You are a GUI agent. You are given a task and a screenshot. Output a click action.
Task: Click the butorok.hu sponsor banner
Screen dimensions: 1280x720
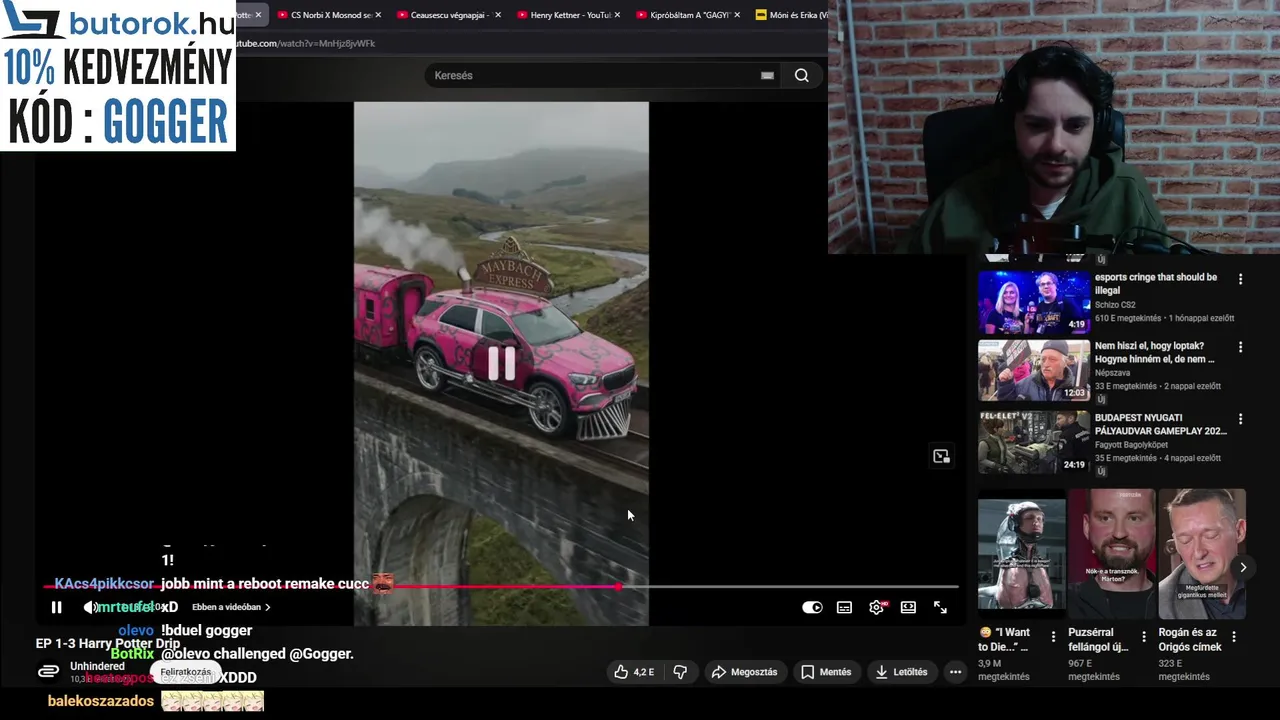click(x=118, y=76)
